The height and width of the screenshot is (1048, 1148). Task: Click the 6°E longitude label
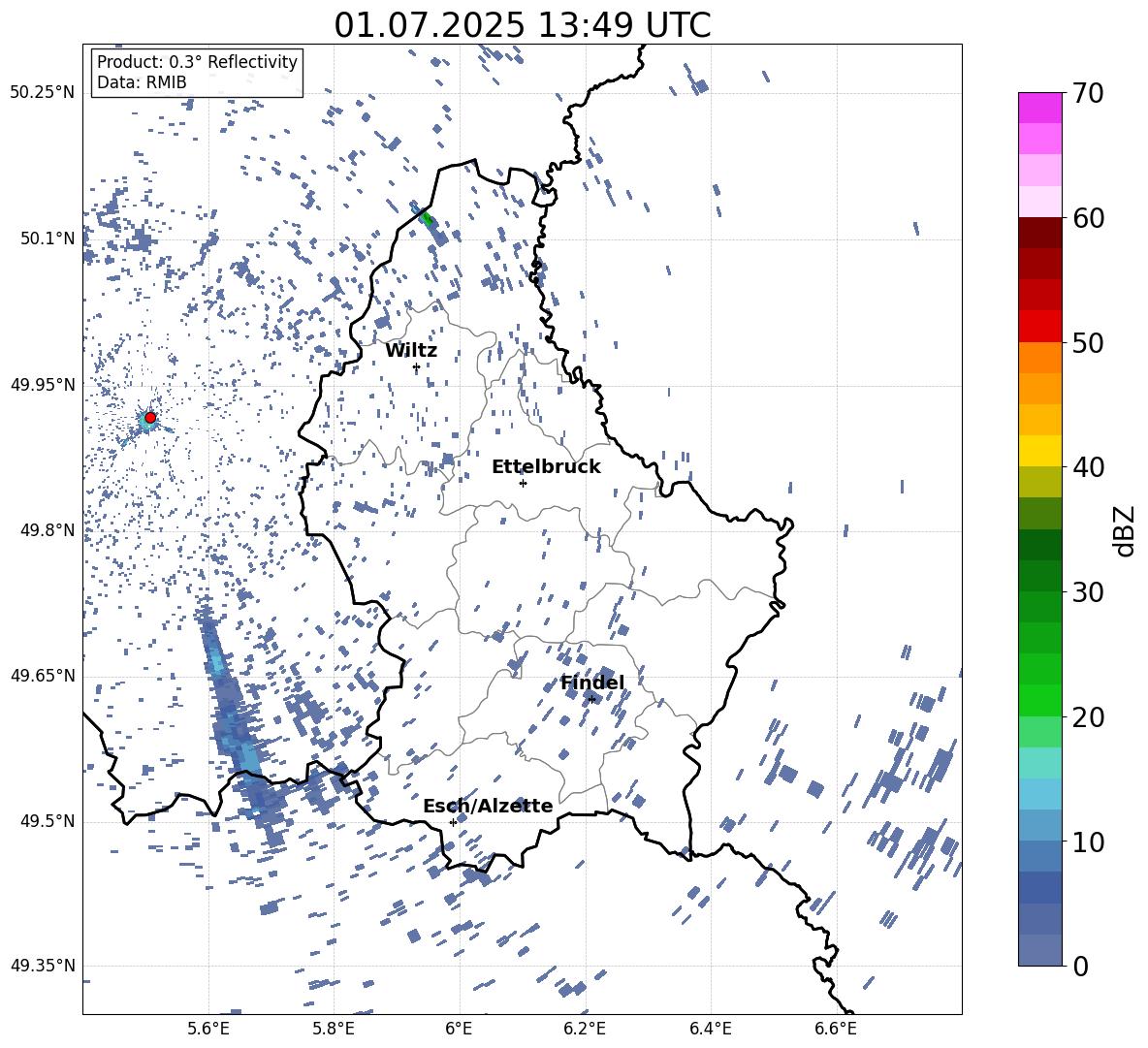pos(459,1029)
